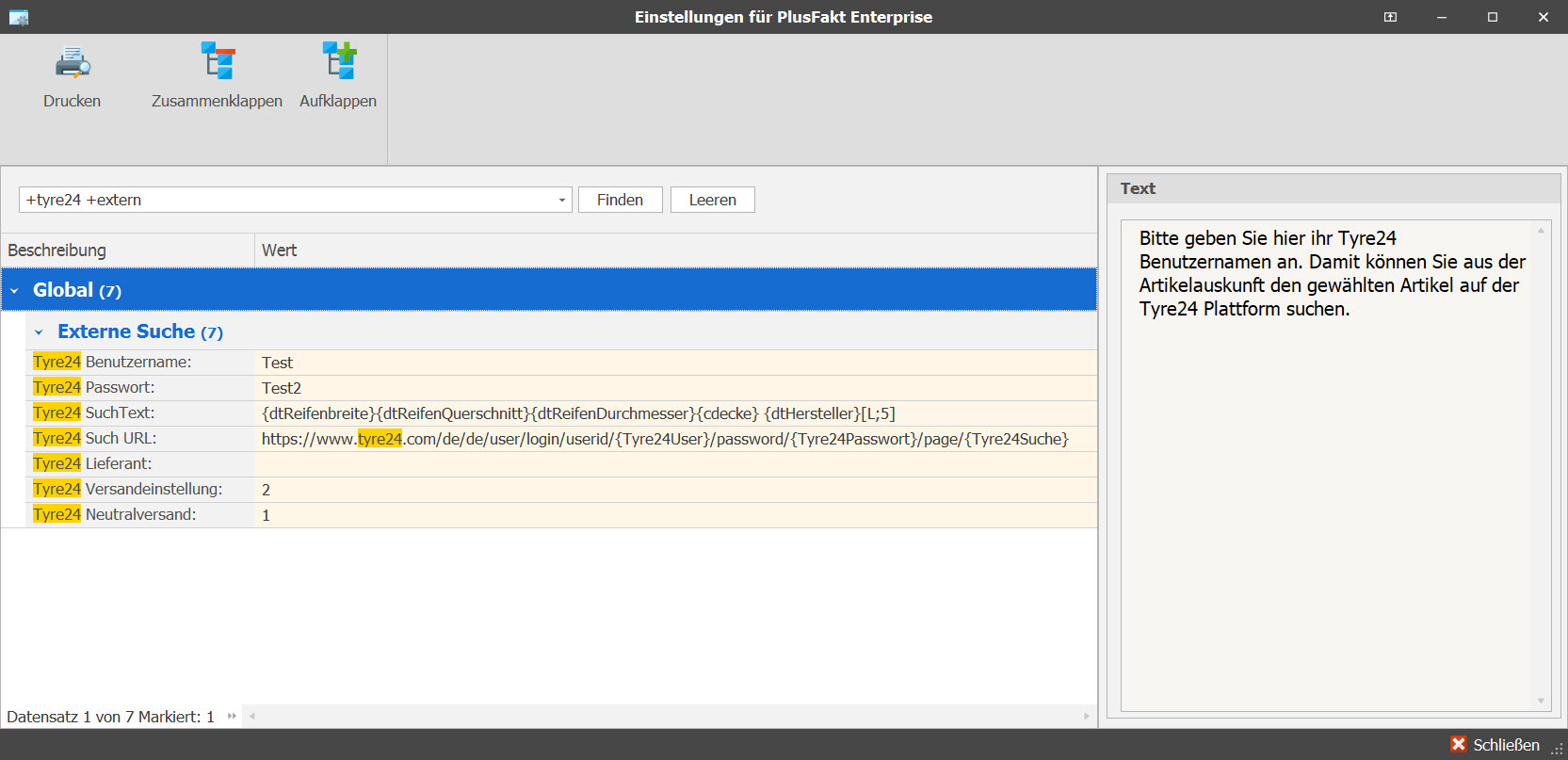Click the Passwort value Test2
Image resolution: width=1568 pixels, height=760 pixels.
tap(282, 388)
